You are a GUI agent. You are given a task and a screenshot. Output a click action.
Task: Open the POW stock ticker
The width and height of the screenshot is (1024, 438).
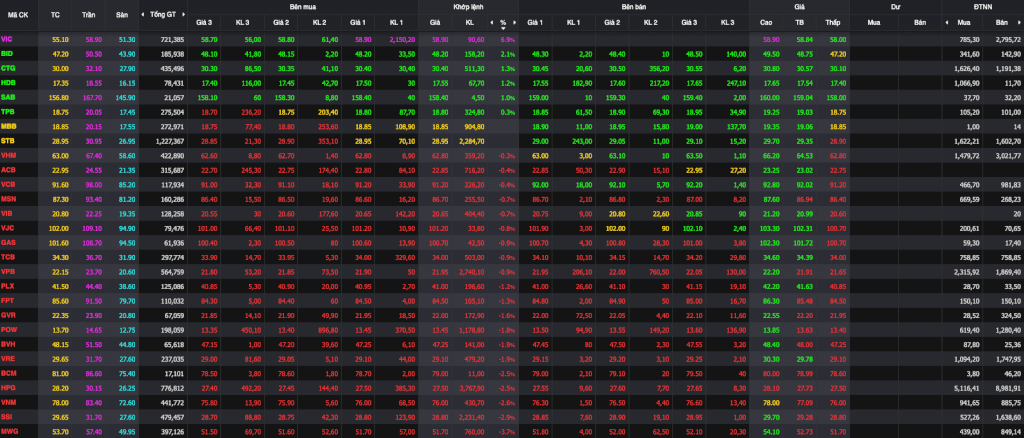(x=8, y=329)
